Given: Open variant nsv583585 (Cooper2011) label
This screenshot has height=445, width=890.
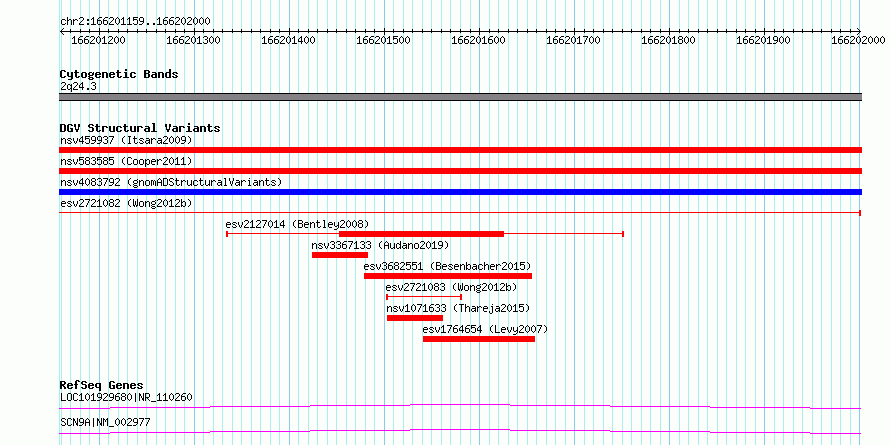Looking at the screenshot, I should [126, 161].
